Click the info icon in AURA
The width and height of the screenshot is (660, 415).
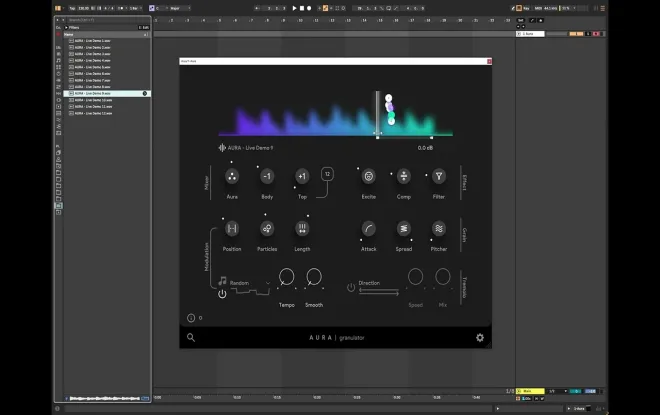click(x=191, y=318)
